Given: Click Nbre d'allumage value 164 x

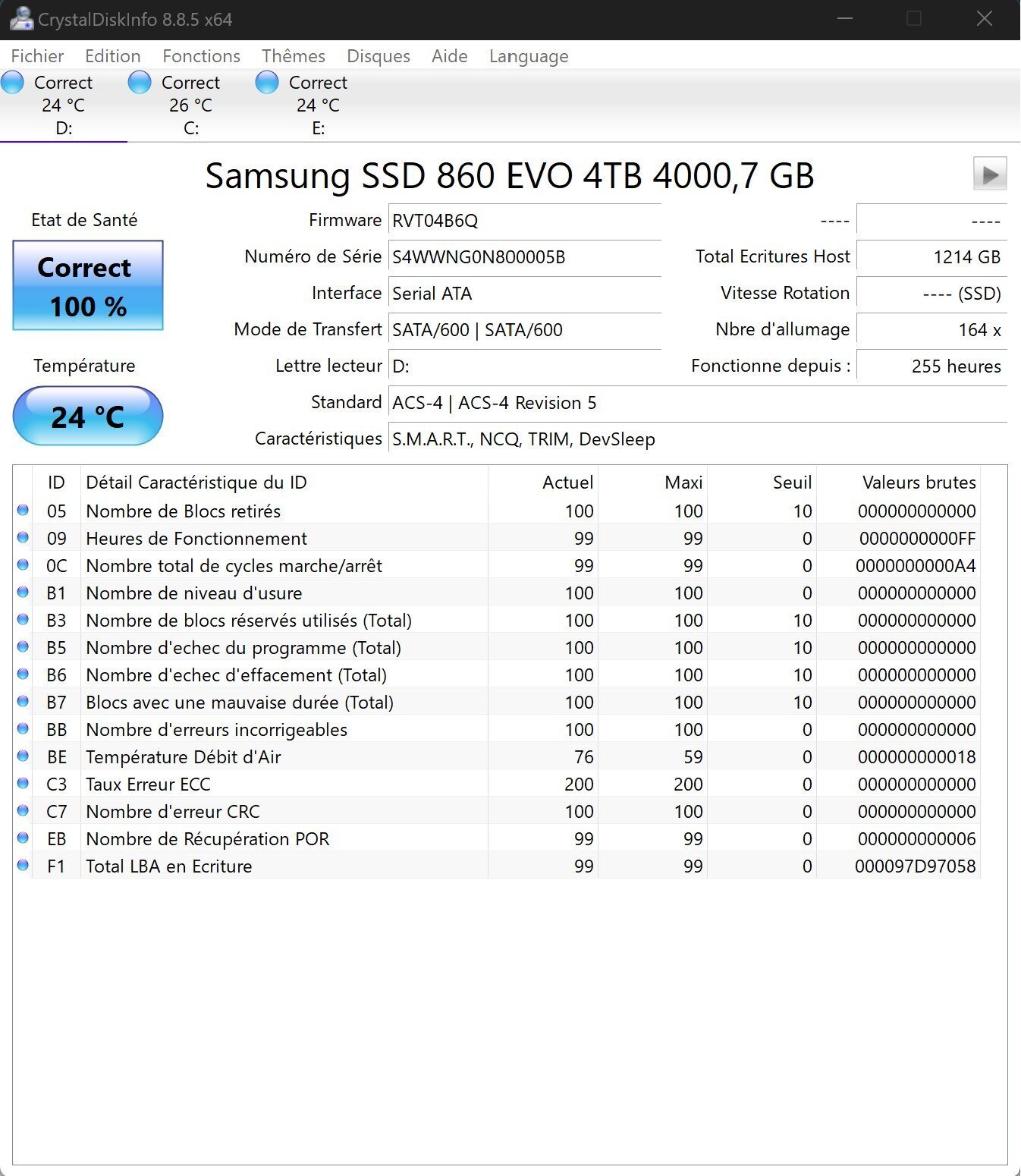Looking at the screenshot, I should [931, 329].
